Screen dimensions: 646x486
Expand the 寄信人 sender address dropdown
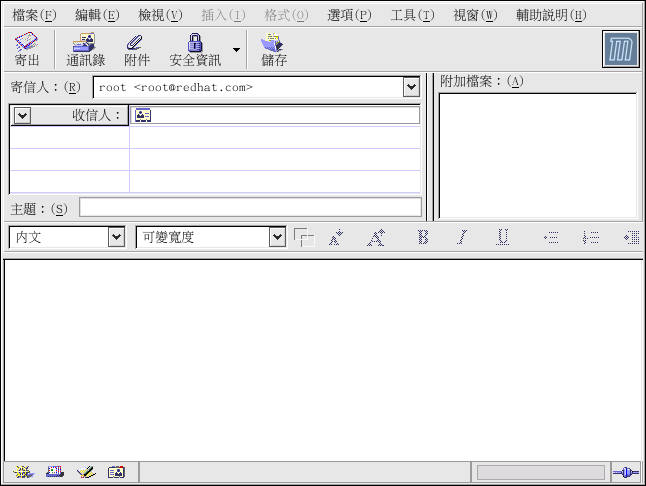pos(411,88)
